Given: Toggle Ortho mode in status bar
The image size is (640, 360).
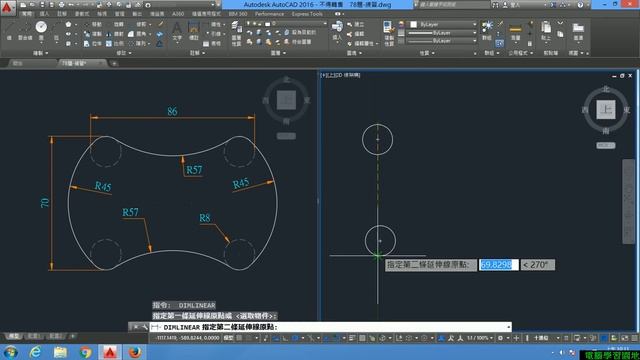Looking at the screenshot, I should [285, 338].
